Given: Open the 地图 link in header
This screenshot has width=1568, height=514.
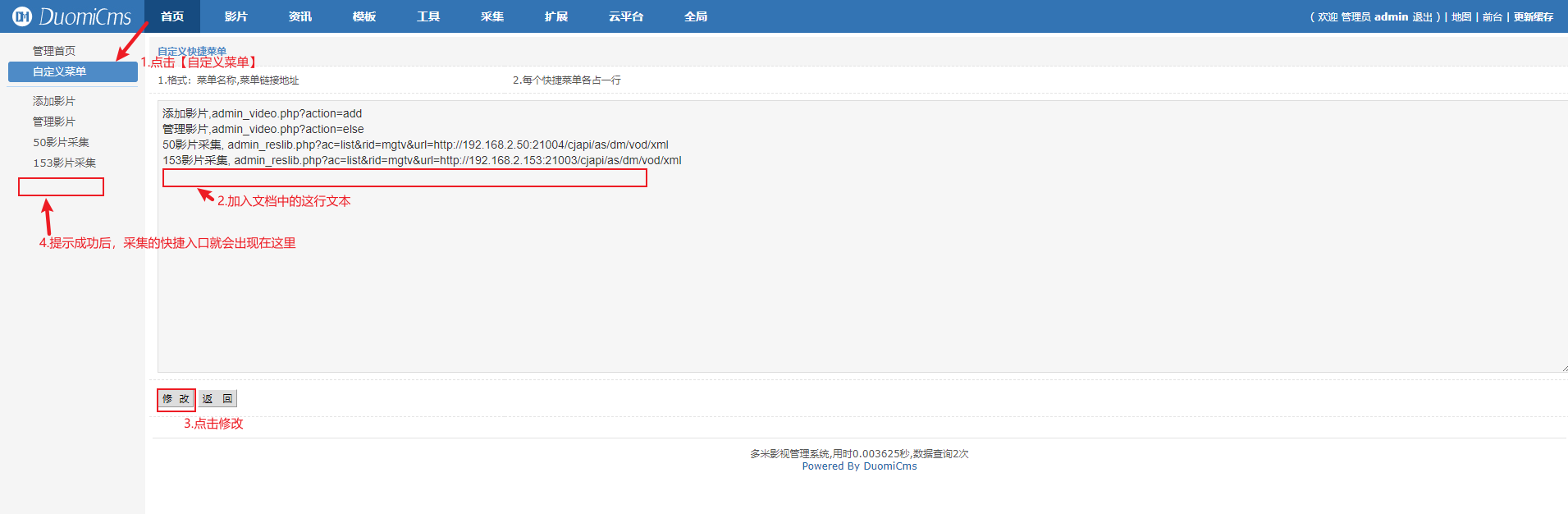Looking at the screenshot, I should [x=1461, y=17].
